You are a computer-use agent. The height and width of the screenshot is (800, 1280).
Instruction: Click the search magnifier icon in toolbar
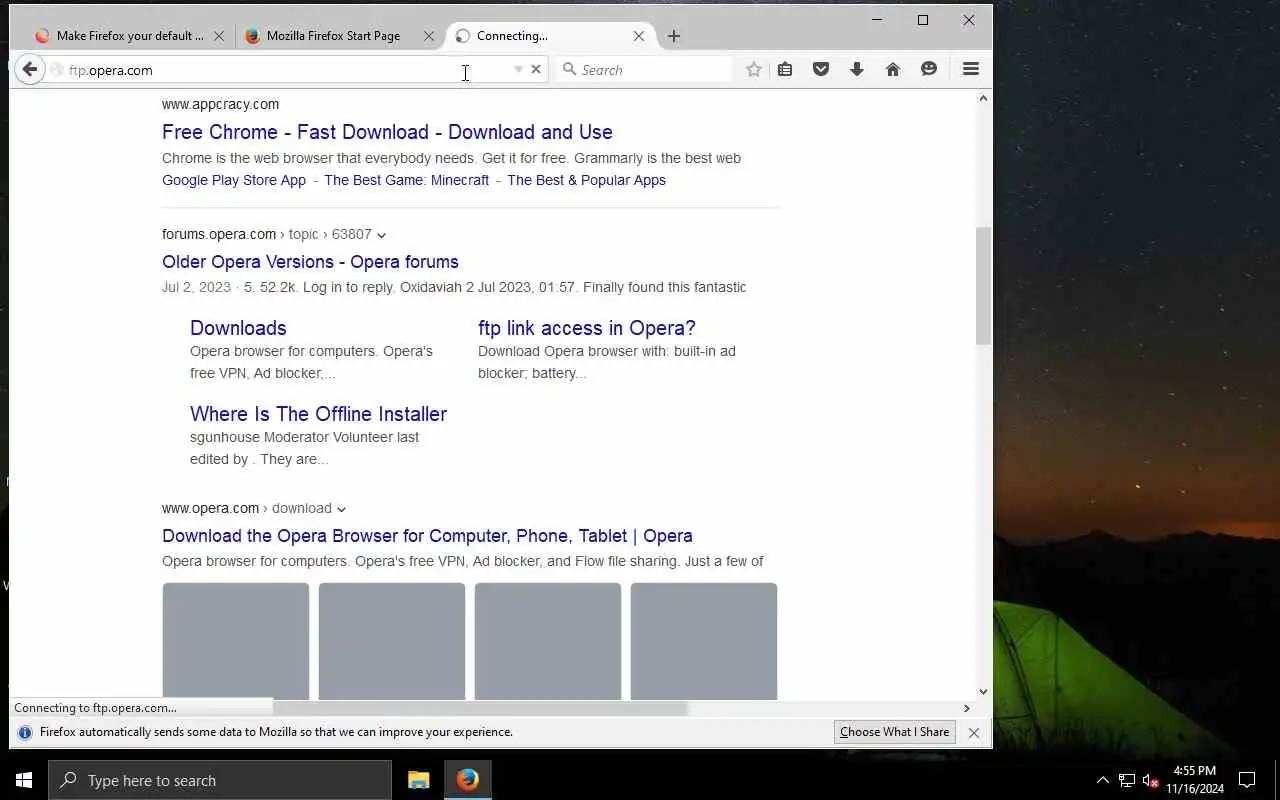pyautogui.click(x=569, y=69)
